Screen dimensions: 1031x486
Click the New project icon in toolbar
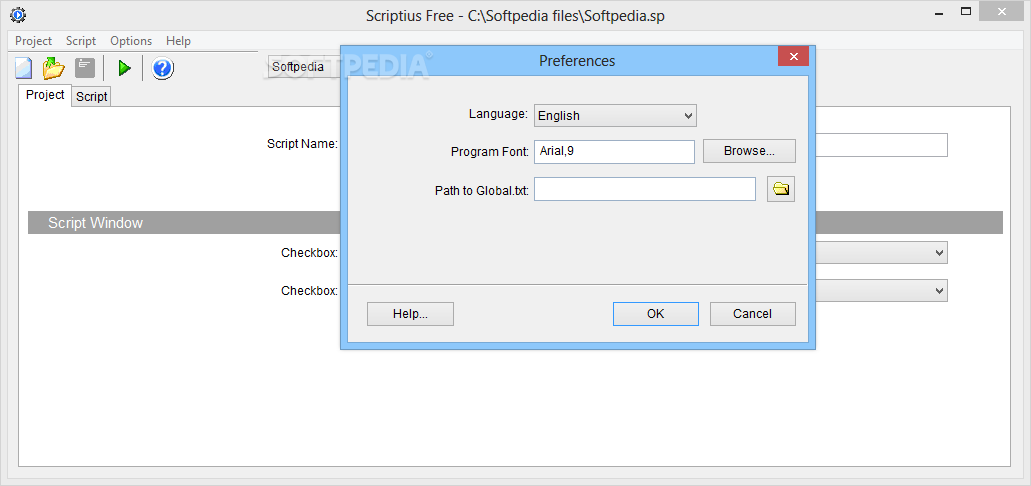tap(24, 68)
